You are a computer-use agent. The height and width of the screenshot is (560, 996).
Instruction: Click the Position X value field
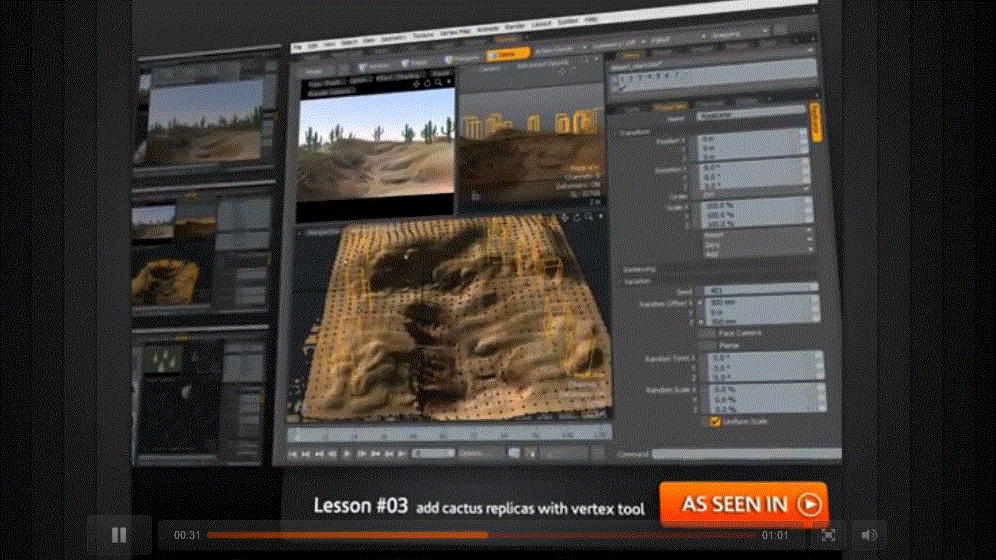(x=753, y=137)
